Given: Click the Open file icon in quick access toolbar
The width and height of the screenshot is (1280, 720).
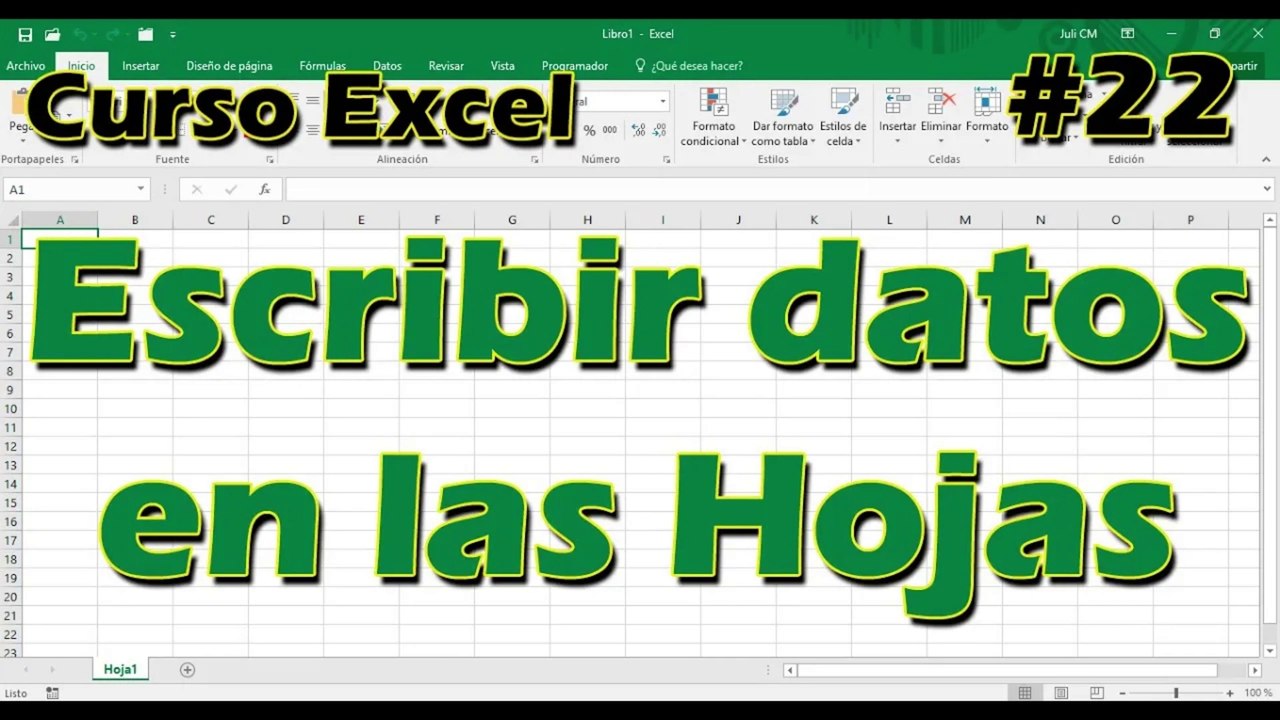Looking at the screenshot, I should pos(52,34).
